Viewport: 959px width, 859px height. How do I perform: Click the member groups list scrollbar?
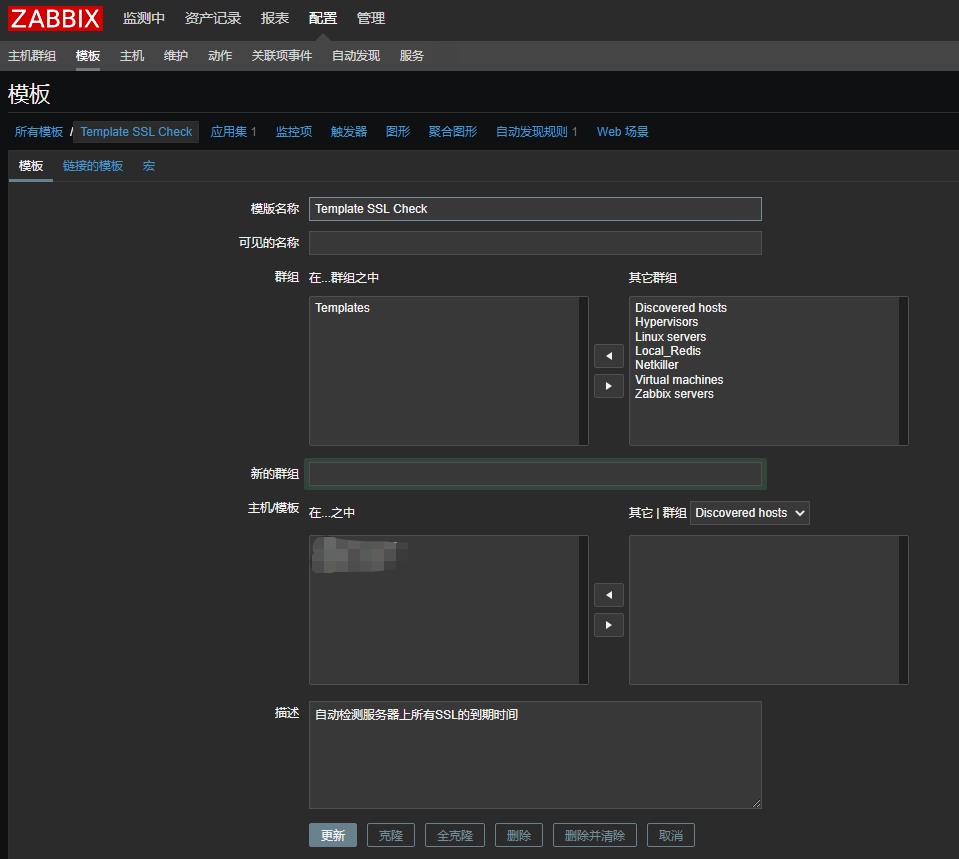pyautogui.click(x=583, y=371)
